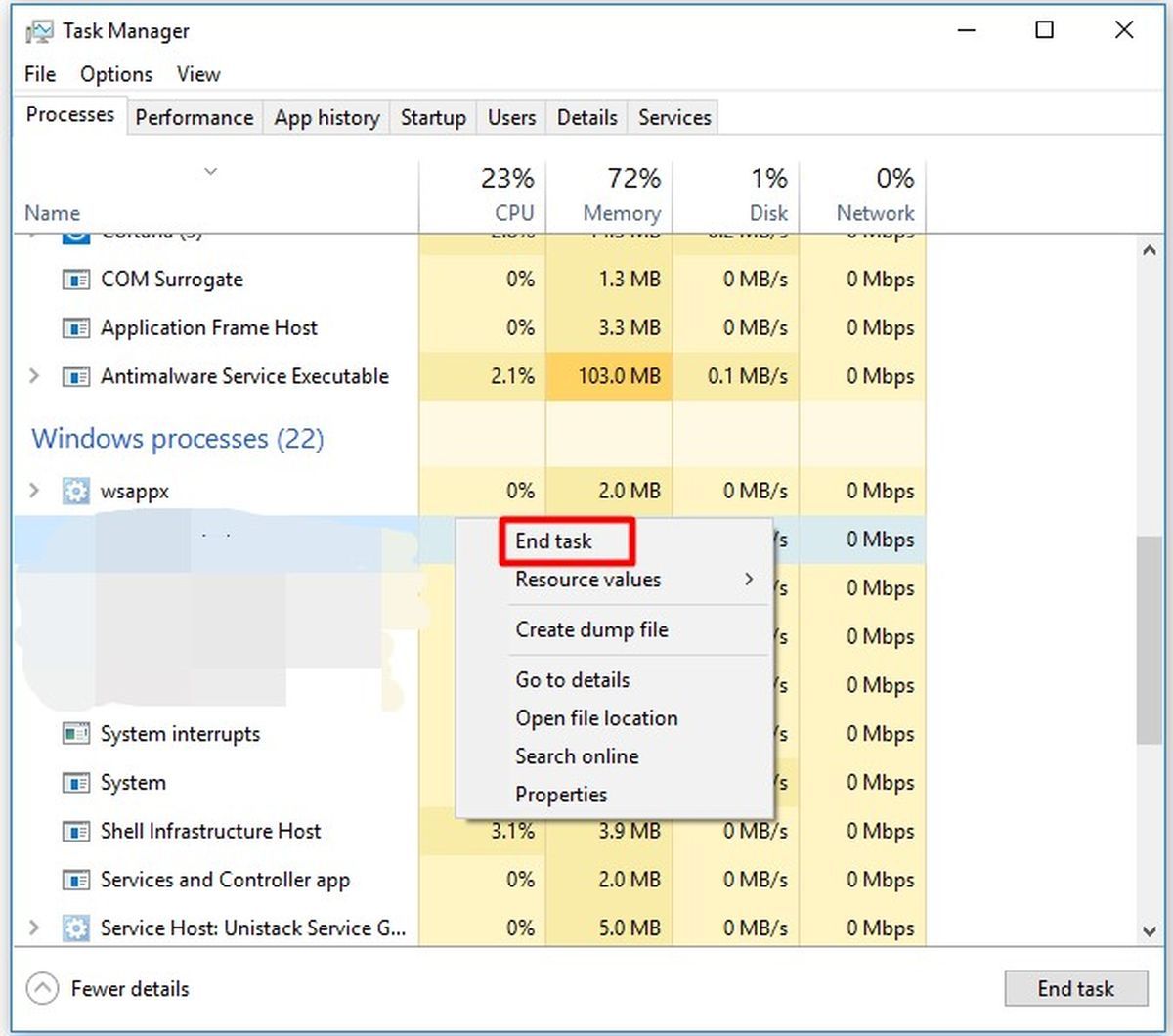
Task: Click the End task button at bottom
Action: 1075,989
